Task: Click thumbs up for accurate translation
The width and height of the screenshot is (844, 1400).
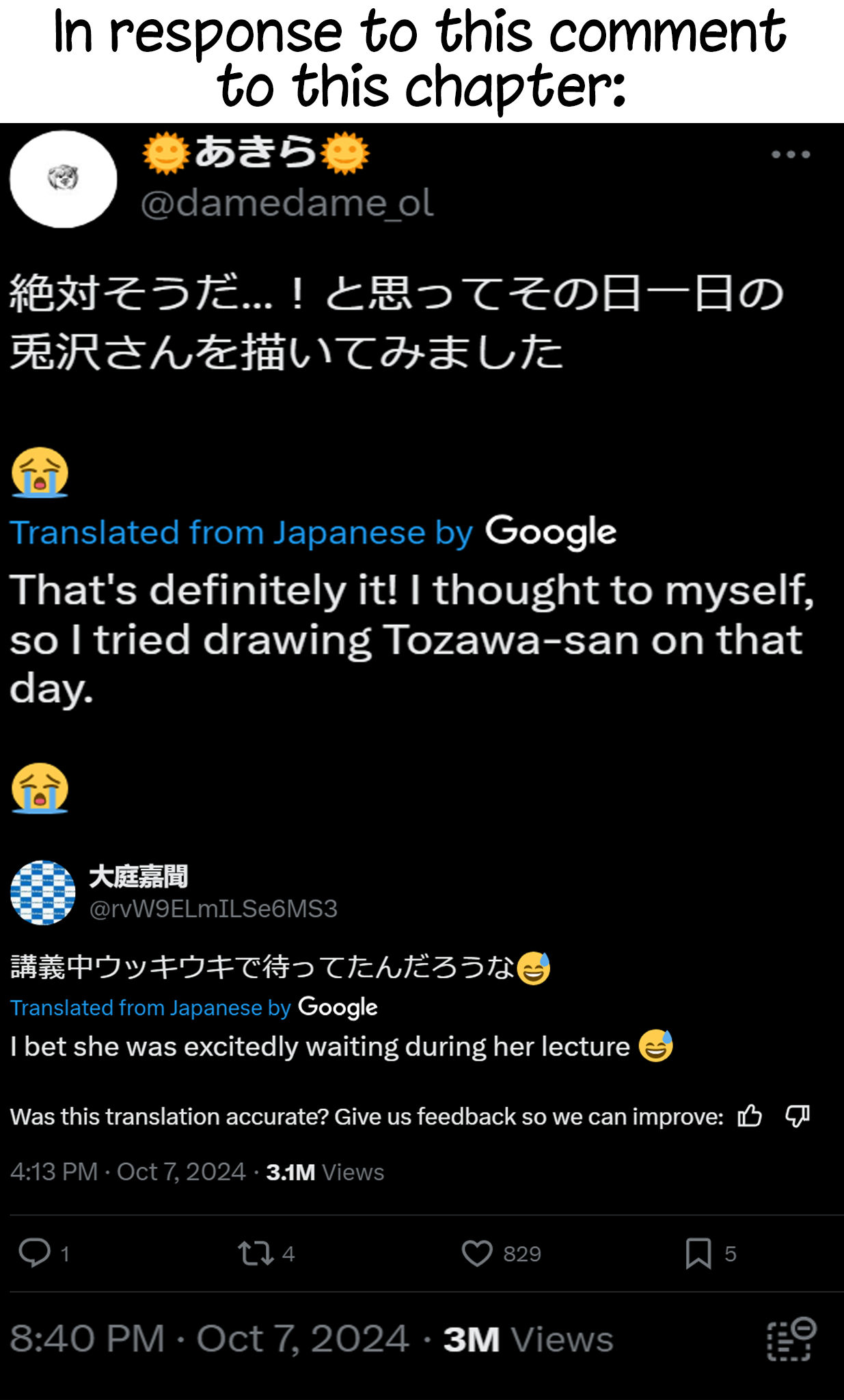Action: pyautogui.click(x=750, y=1116)
